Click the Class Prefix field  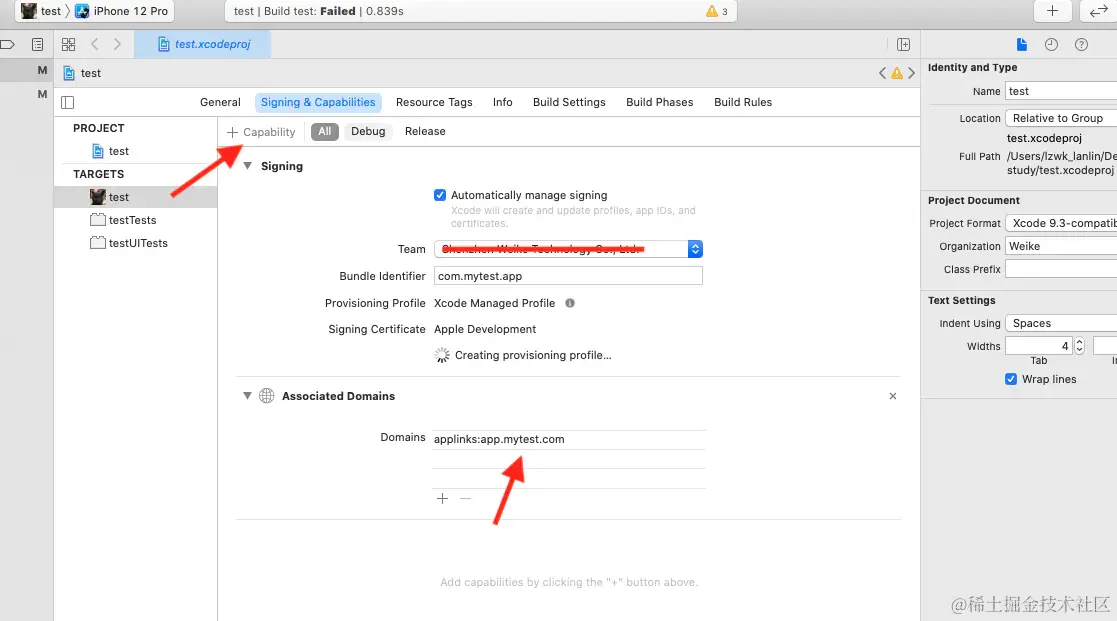[1061, 269]
